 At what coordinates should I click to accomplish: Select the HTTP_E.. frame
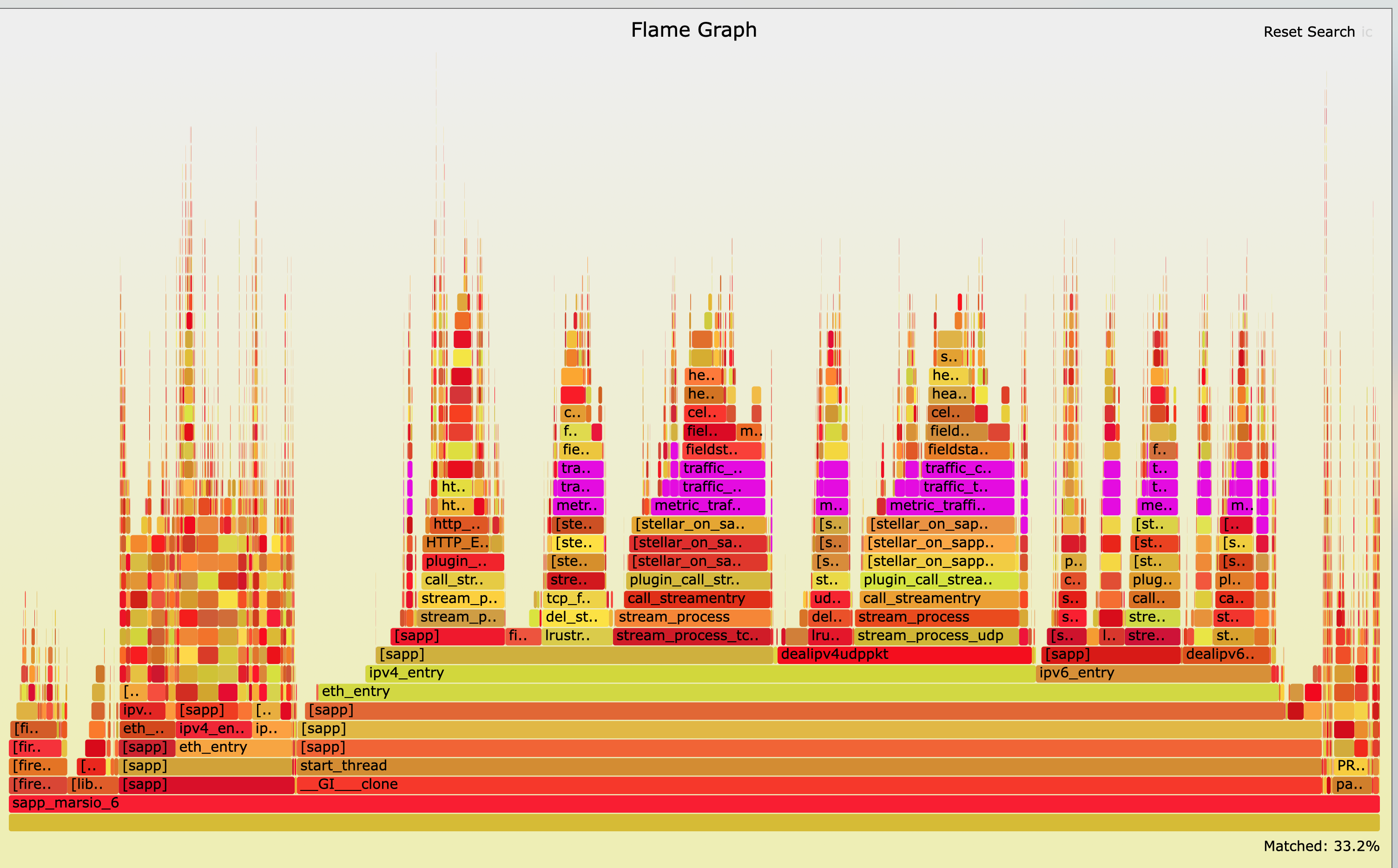click(x=457, y=543)
